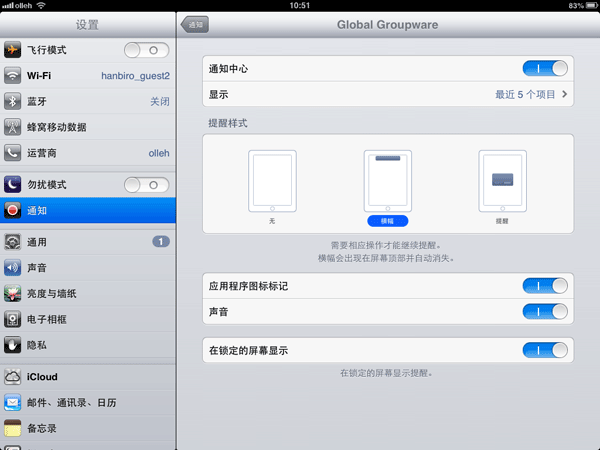Viewport: 600px width, 450px height.
Task: Tap the iCloud cloud icon
Action: pos(13,377)
